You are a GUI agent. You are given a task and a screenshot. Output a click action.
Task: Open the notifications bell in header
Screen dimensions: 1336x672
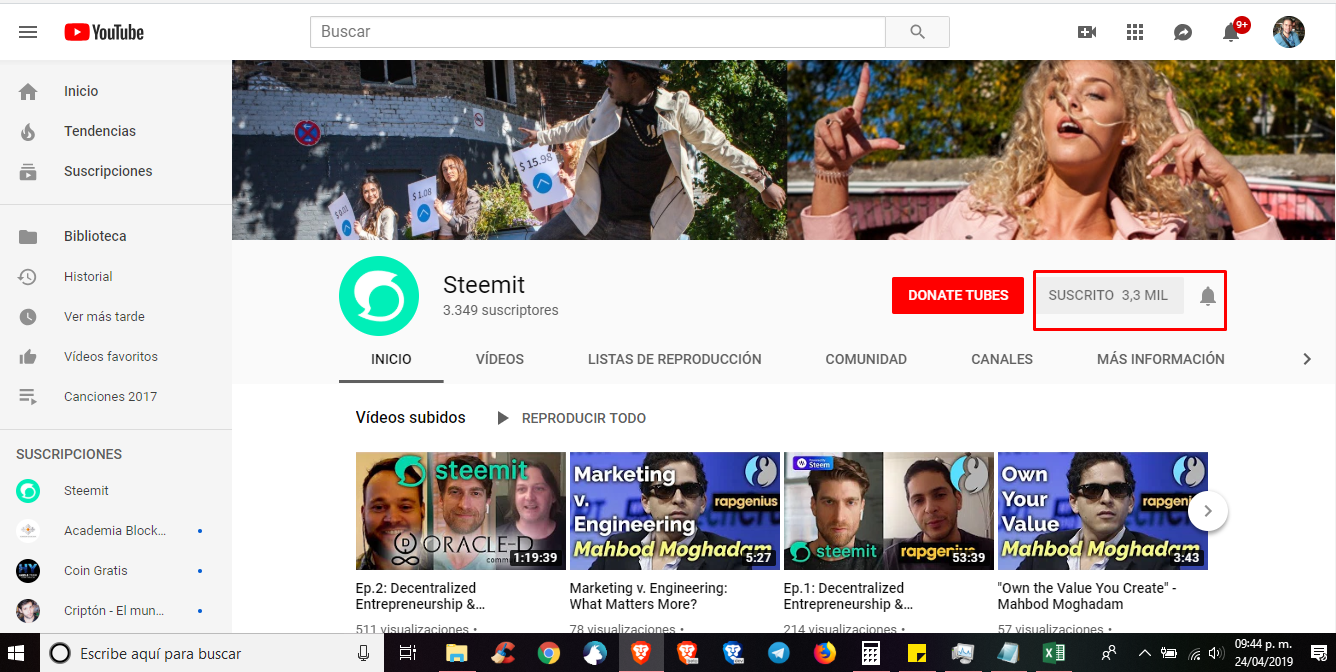click(x=1231, y=32)
